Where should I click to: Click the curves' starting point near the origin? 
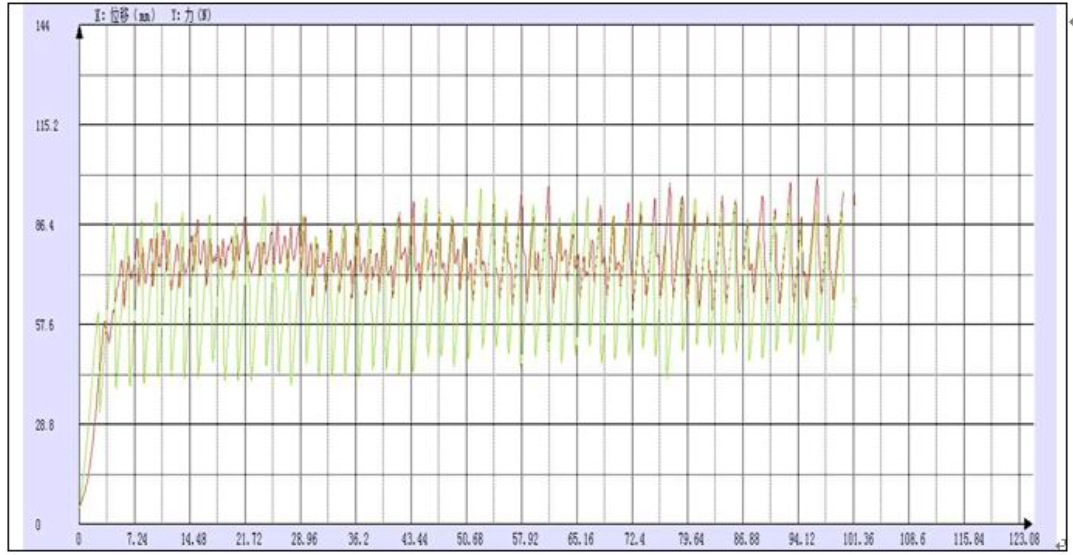pos(80,506)
